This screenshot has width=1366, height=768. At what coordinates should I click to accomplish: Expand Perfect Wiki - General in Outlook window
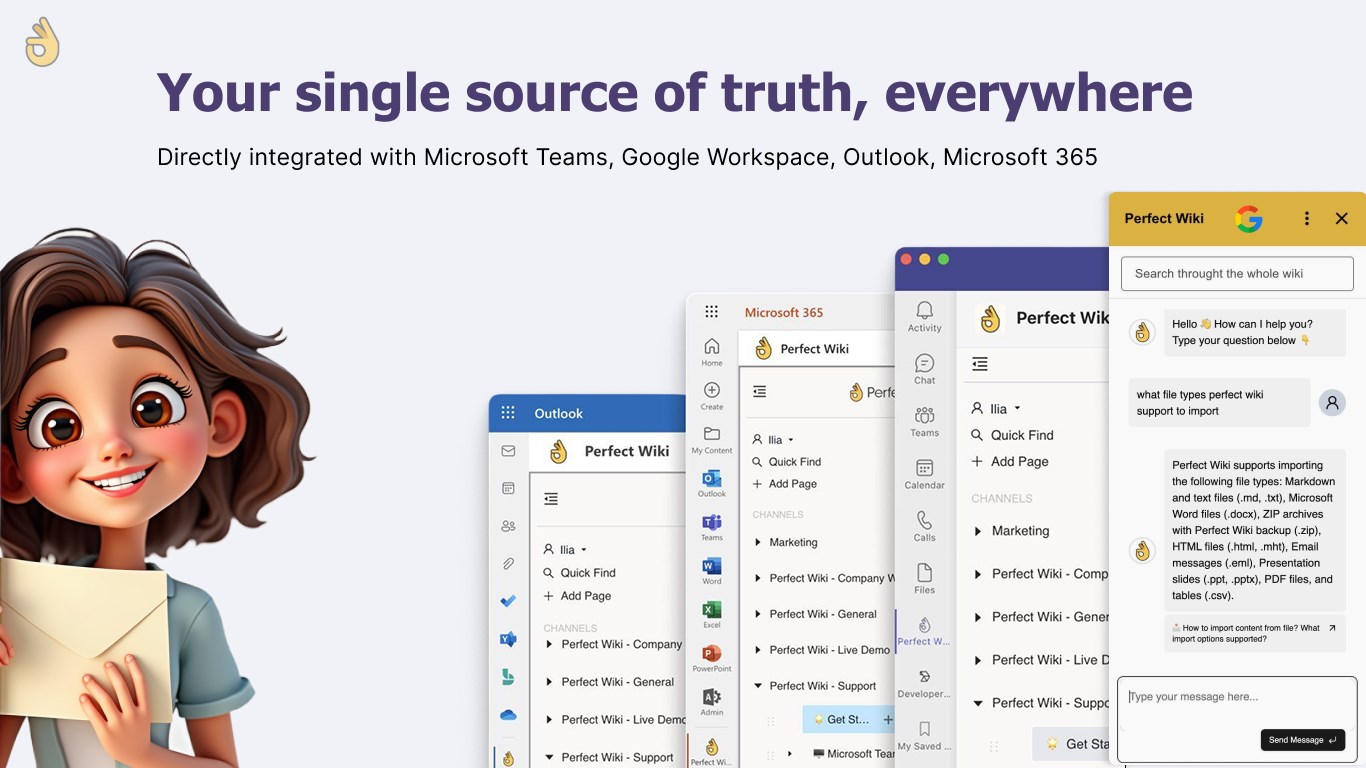(549, 682)
